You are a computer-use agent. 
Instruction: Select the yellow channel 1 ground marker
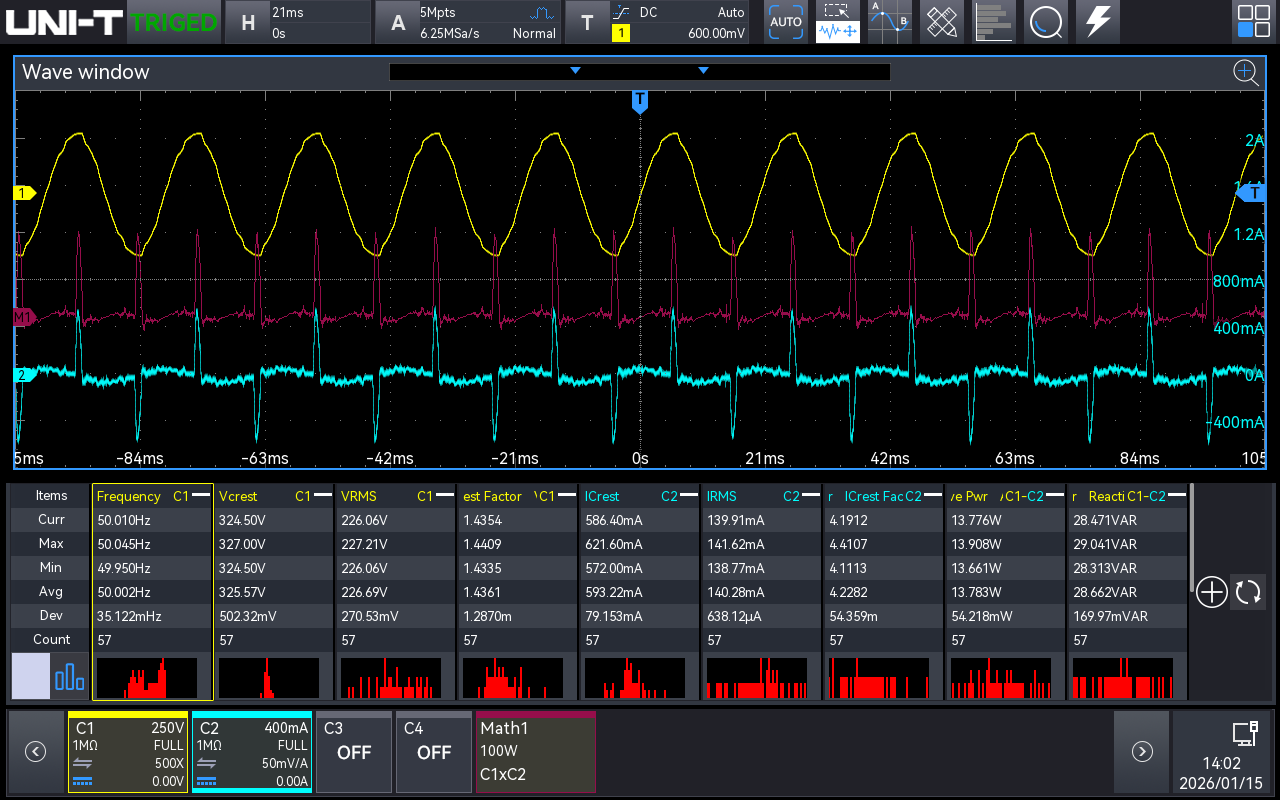pos(24,193)
